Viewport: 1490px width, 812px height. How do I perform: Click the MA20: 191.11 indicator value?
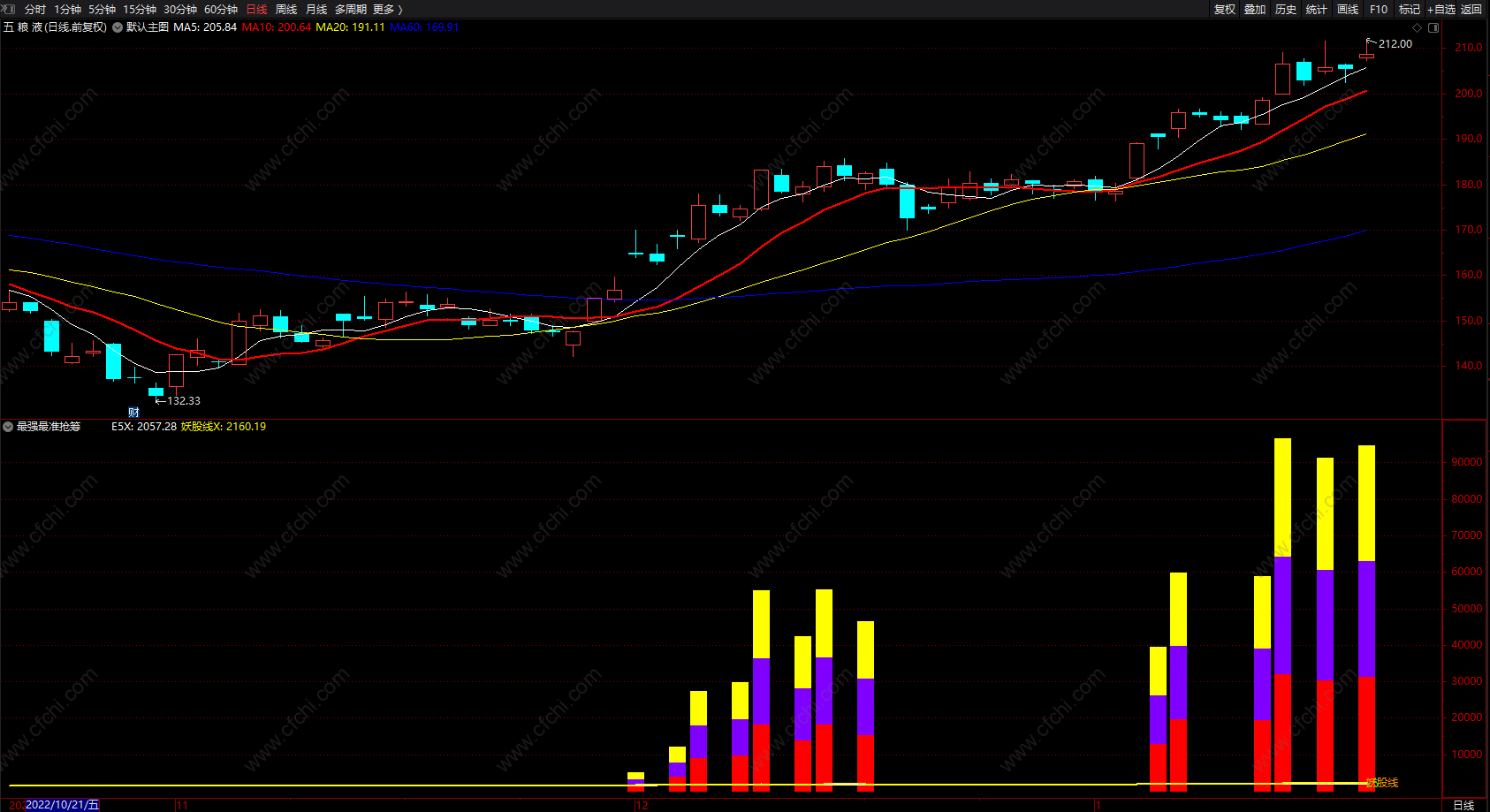pos(350,27)
